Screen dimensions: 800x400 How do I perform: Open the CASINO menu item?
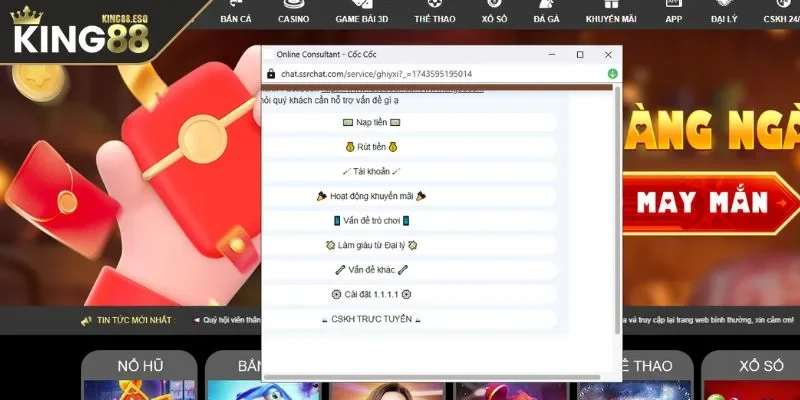pos(293,12)
